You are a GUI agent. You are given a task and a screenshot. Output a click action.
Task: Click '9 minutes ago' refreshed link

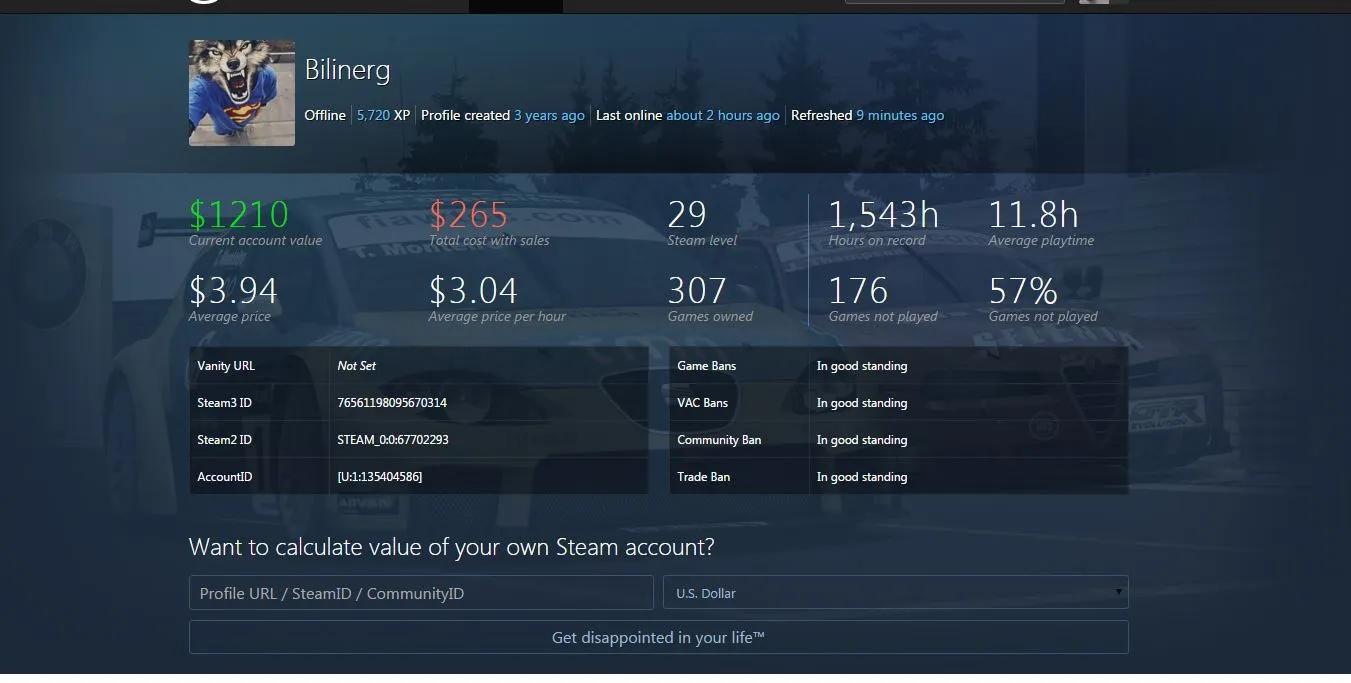click(x=900, y=115)
